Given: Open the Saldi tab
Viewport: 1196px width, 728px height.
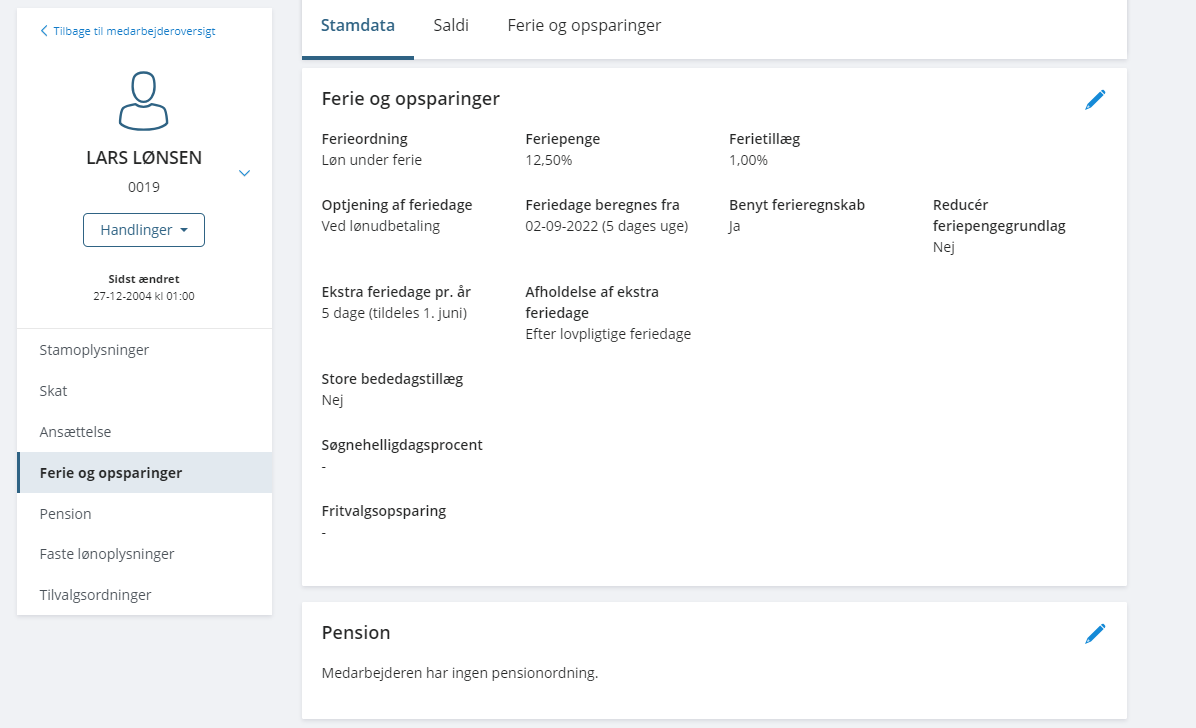Looking at the screenshot, I should click(x=451, y=26).
